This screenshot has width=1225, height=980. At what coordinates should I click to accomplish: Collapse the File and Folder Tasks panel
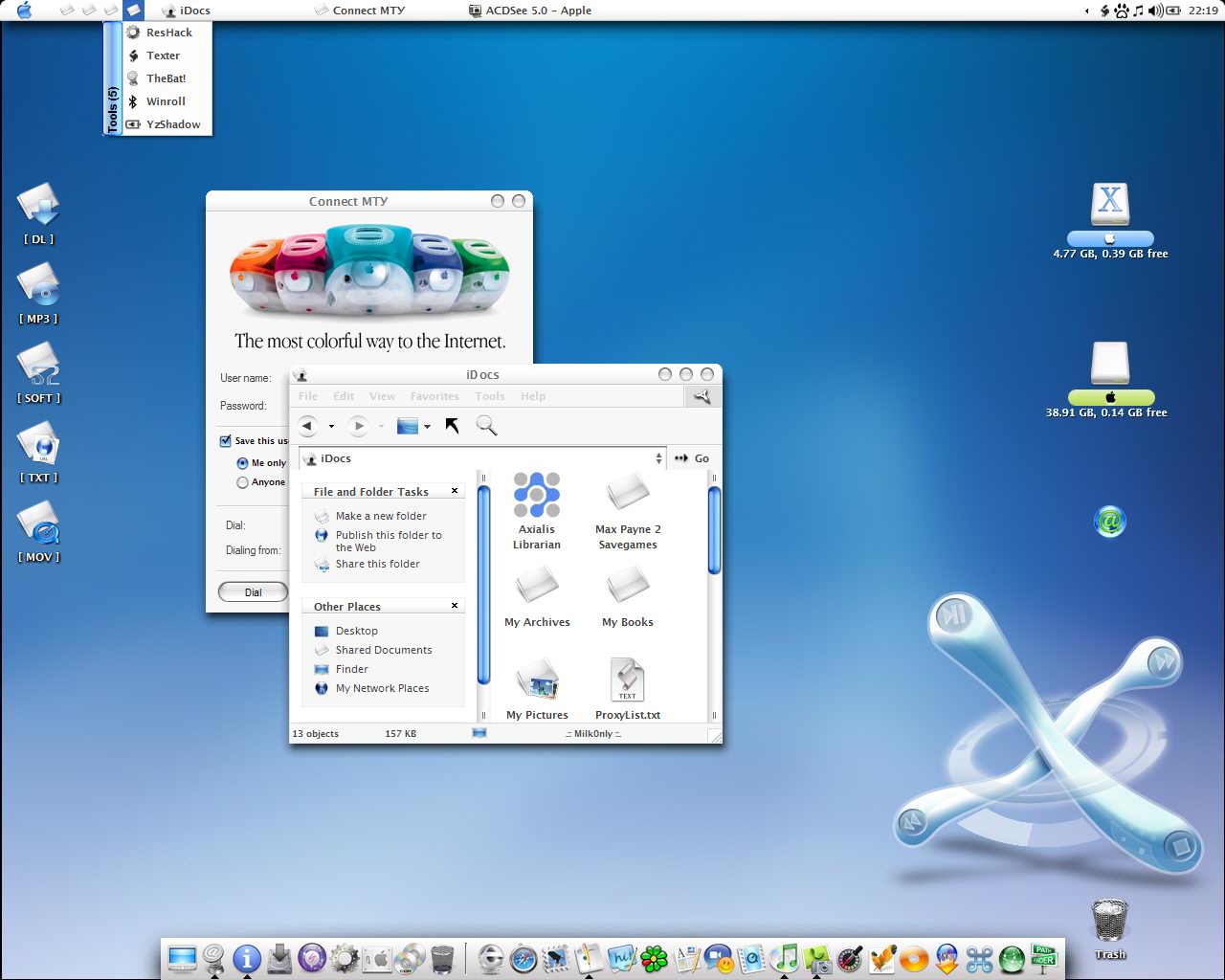click(455, 491)
